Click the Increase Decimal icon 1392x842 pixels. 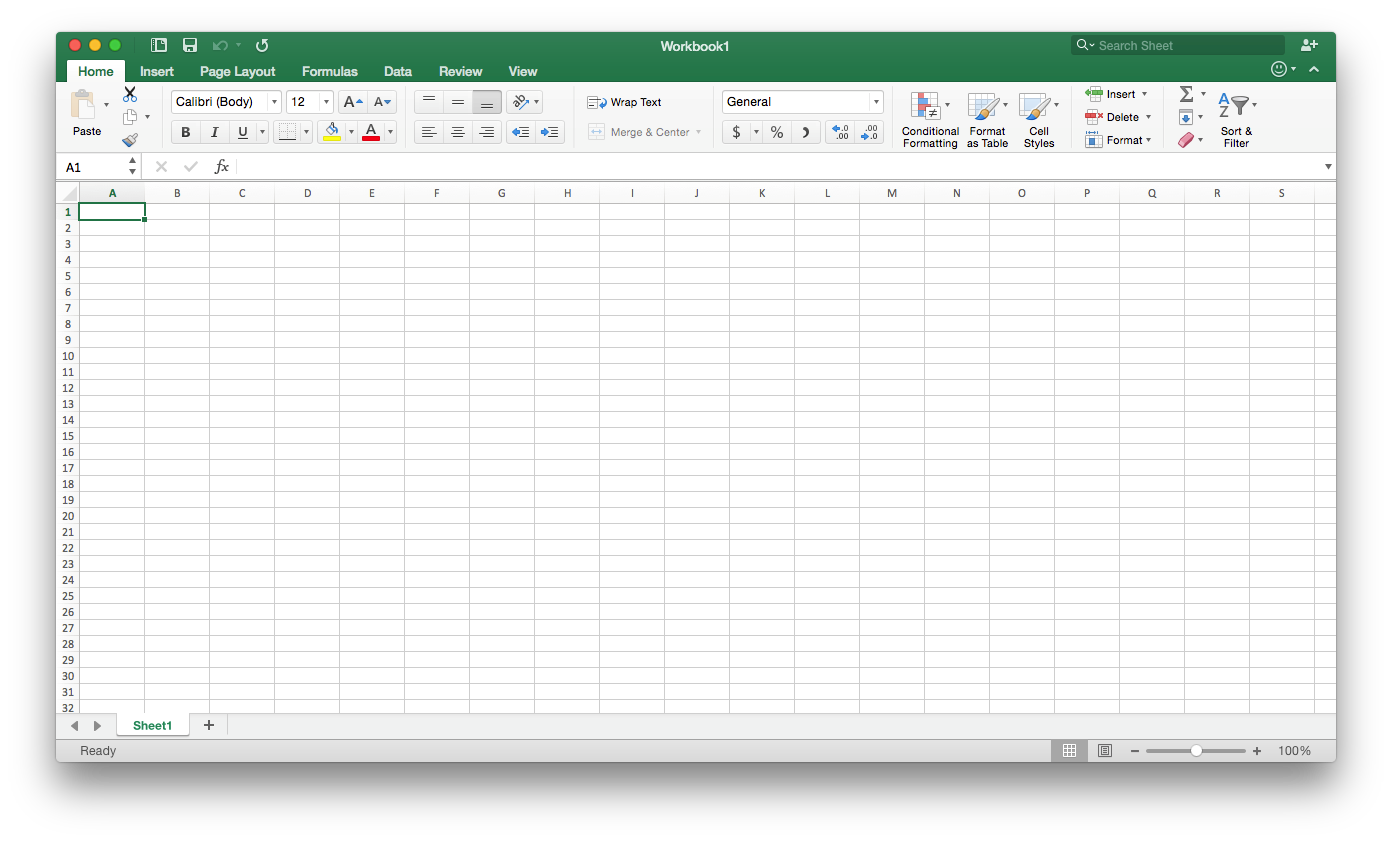pyautogui.click(x=840, y=132)
